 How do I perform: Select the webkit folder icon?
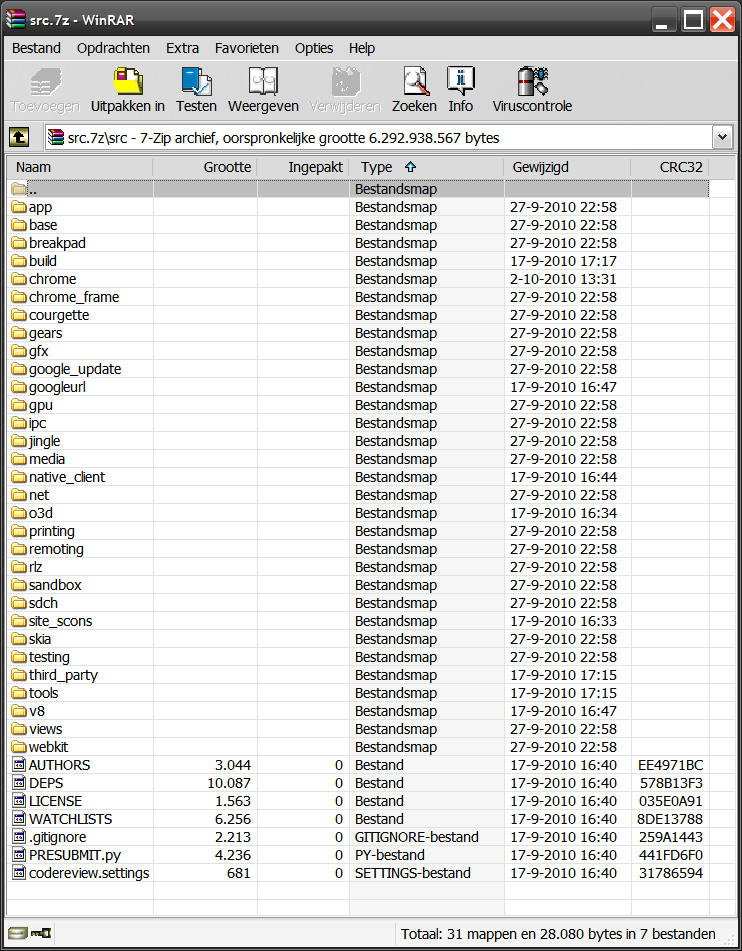tap(19, 747)
